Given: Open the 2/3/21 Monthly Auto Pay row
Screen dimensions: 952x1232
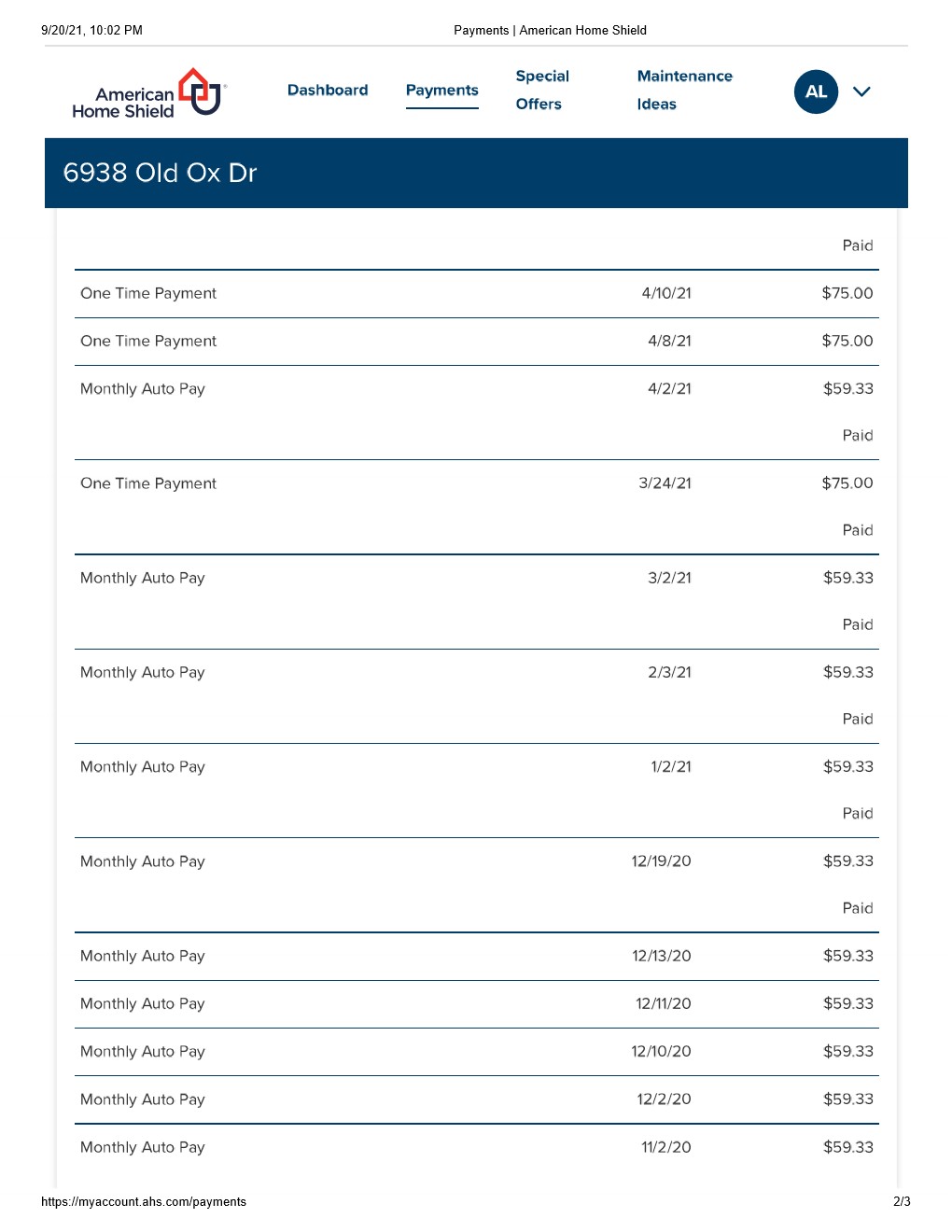Looking at the screenshot, I should [x=476, y=673].
